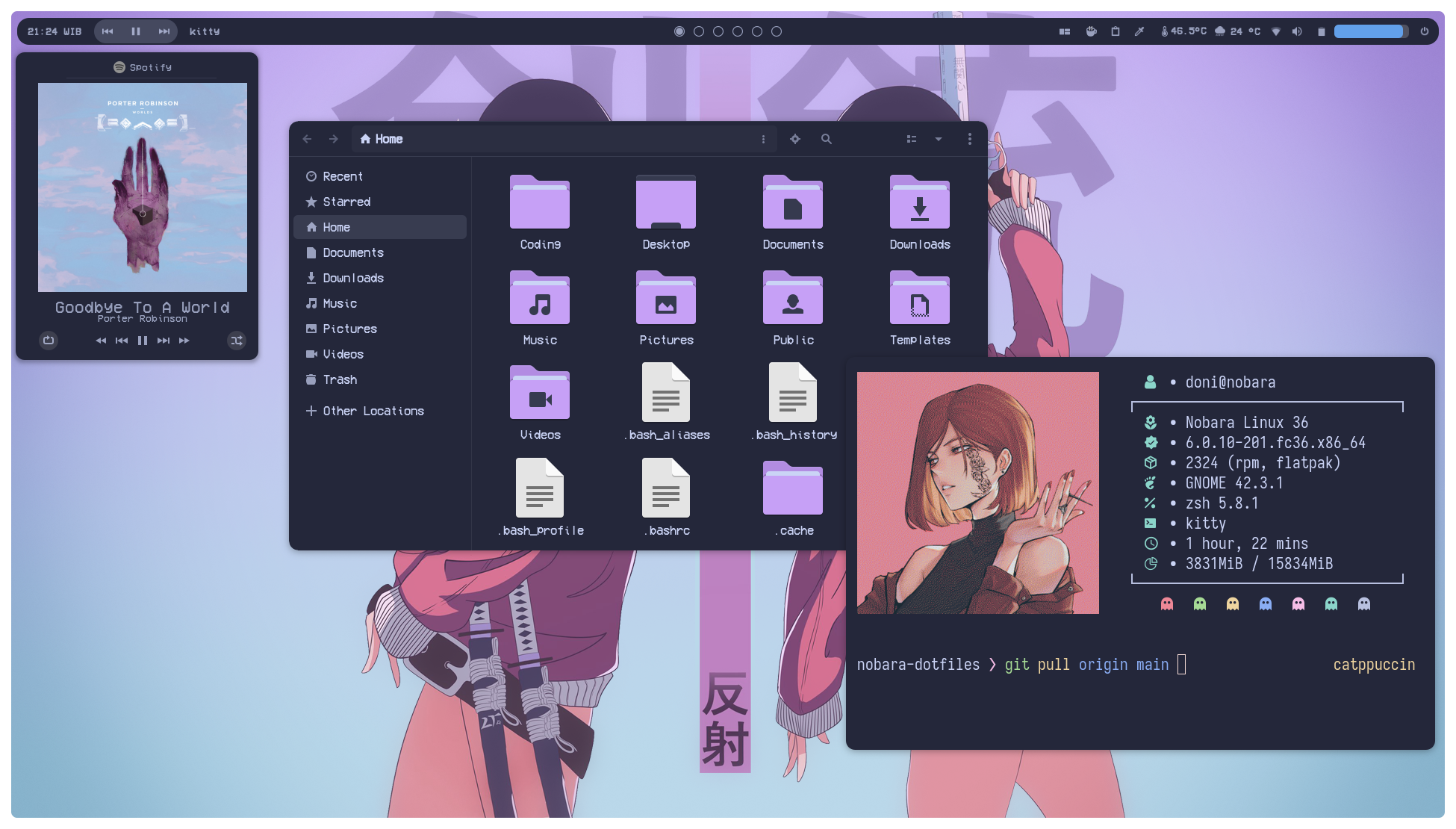
Task: Click the location target icon in file manager header
Action: point(795,139)
